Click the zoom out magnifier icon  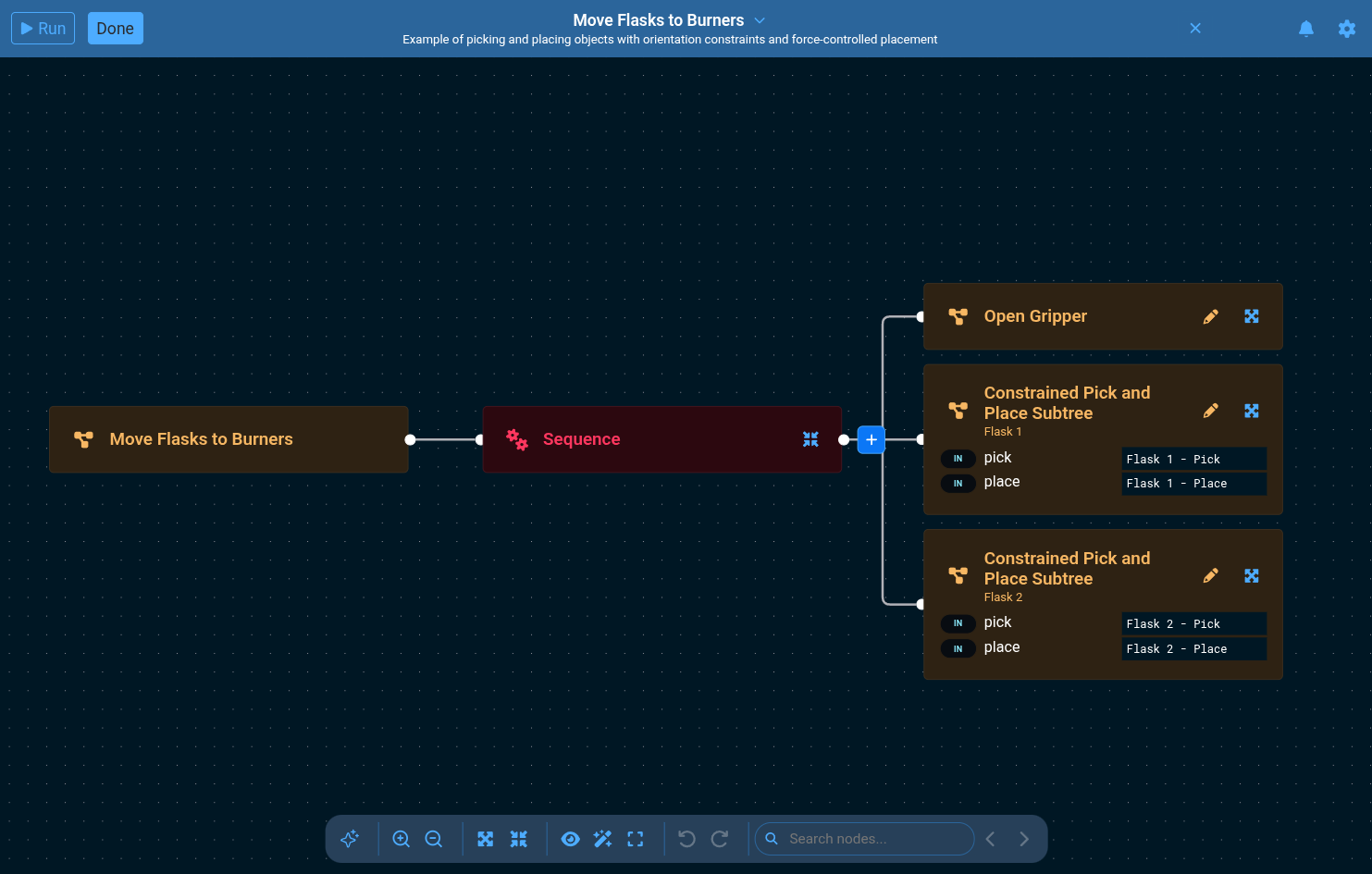[433, 839]
